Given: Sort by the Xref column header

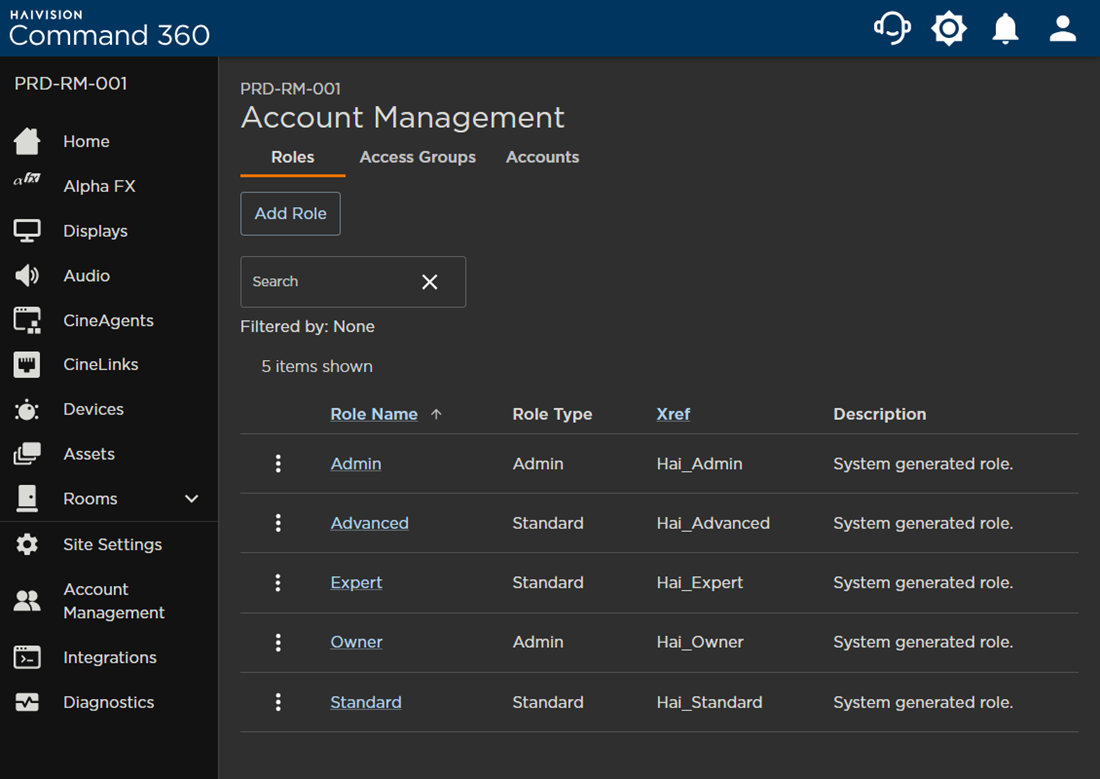Looking at the screenshot, I should 673,414.
